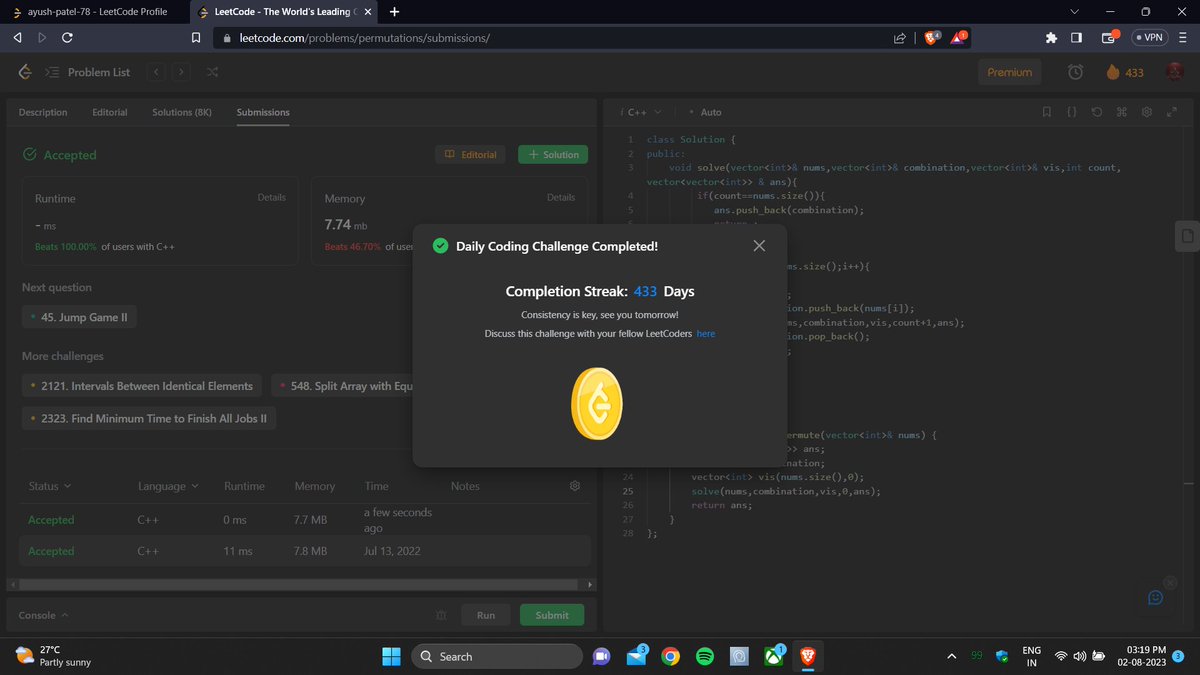The image size is (1200, 675).
Task: Open Spotify from the taskbar
Action: coord(704,656)
